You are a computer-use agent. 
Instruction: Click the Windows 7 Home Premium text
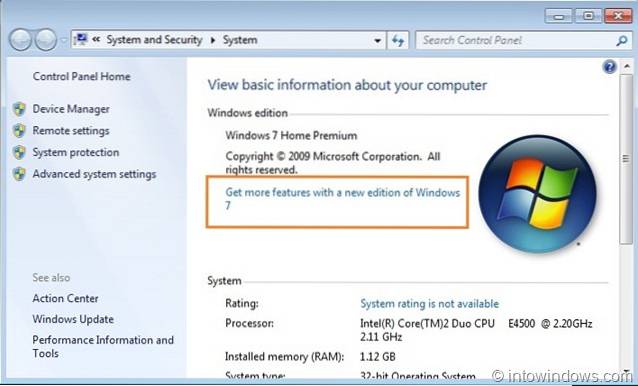coord(291,135)
